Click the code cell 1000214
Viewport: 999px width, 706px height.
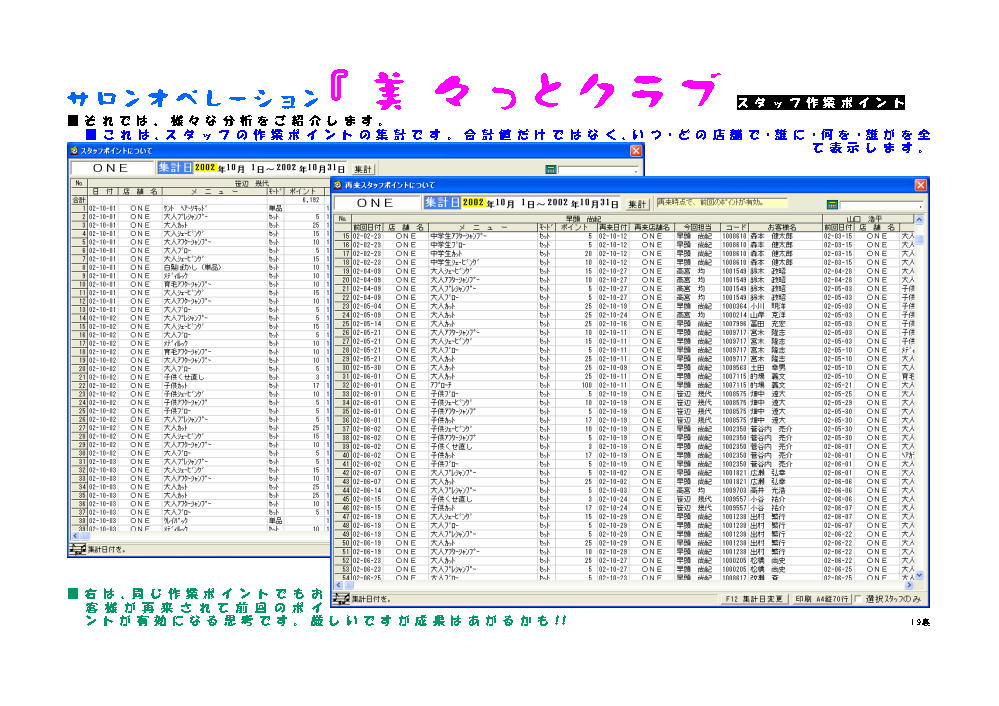click(735, 315)
